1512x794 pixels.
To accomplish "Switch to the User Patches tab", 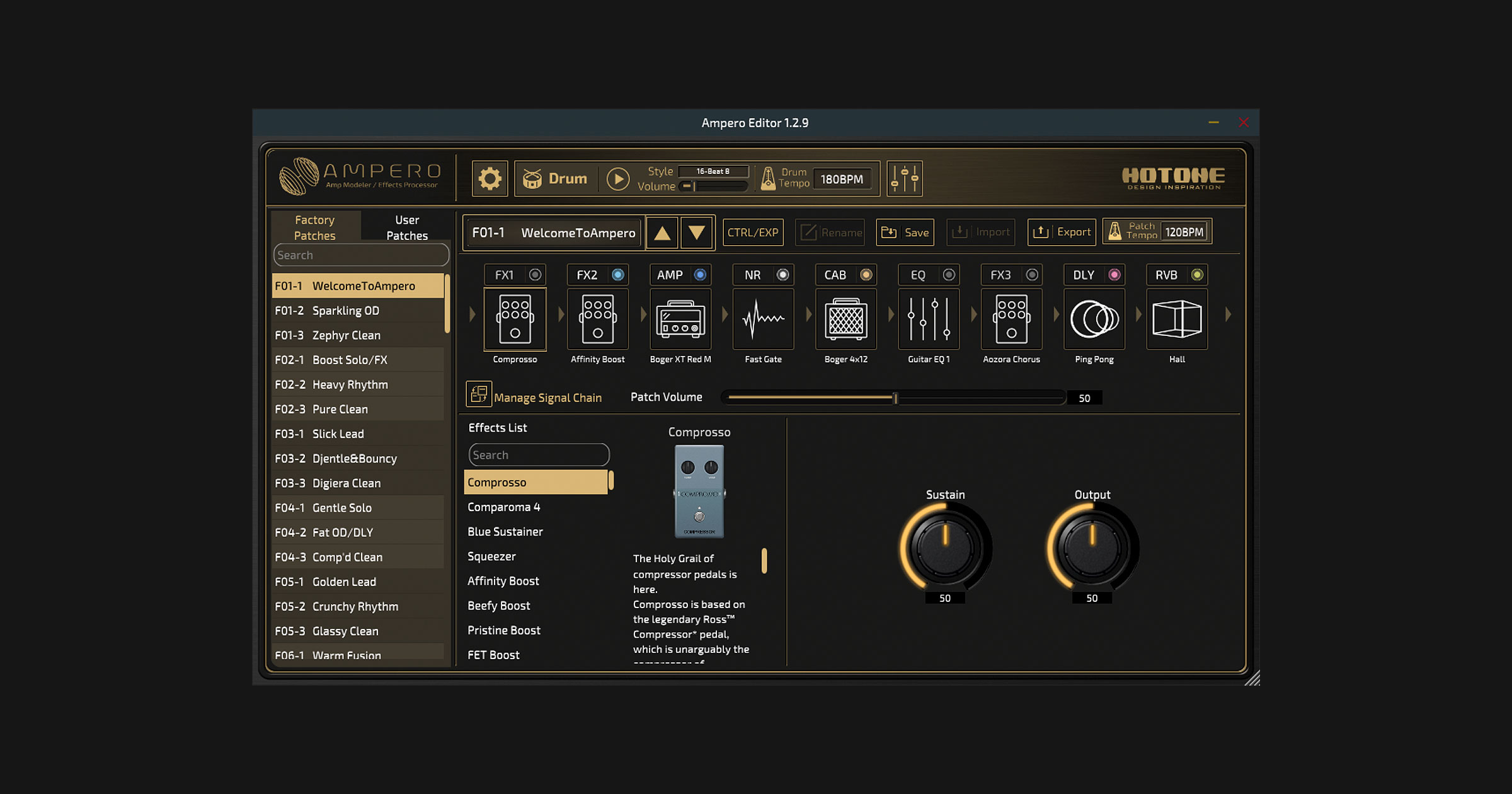I will pyautogui.click(x=406, y=227).
